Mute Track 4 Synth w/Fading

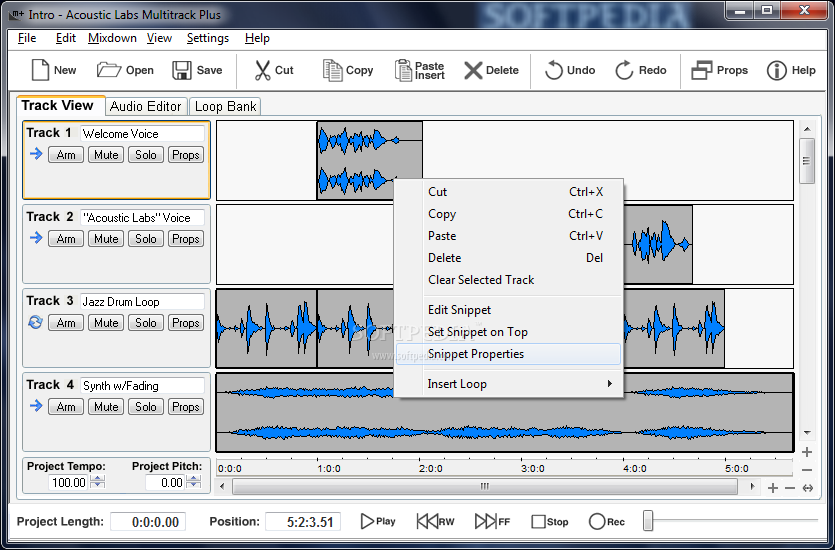click(x=106, y=407)
